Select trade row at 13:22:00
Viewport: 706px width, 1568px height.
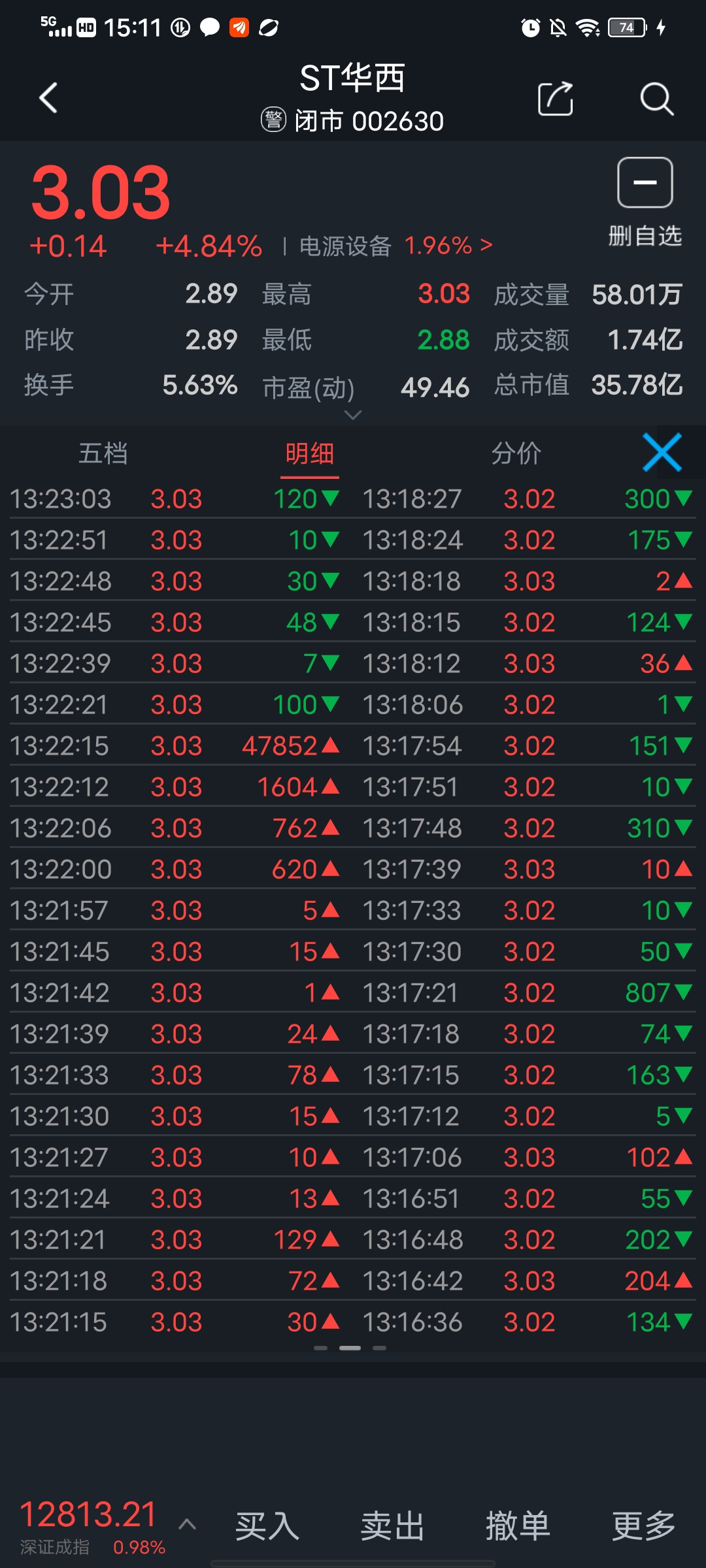pyautogui.click(x=175, y=869)
